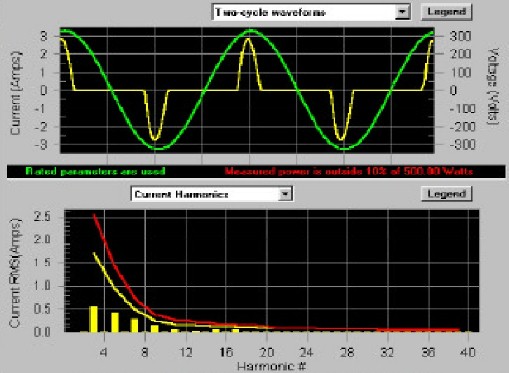Open the Legend for the harmonics graph
The width and height of the screenshot is (509, 373).
click(x=447, y=194)
